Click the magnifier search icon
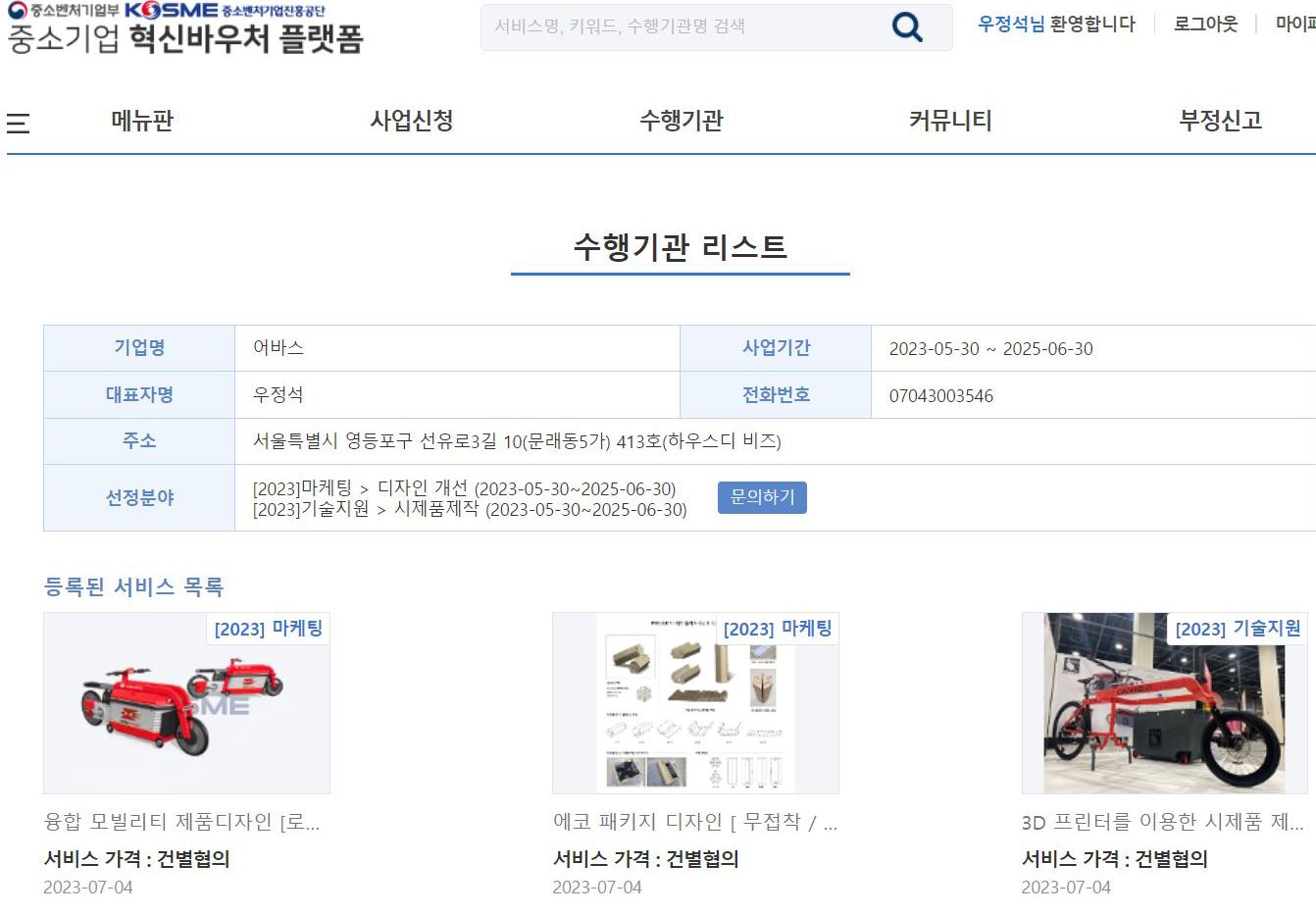This screenshot has height=915, width=1316. pos(907,26)
